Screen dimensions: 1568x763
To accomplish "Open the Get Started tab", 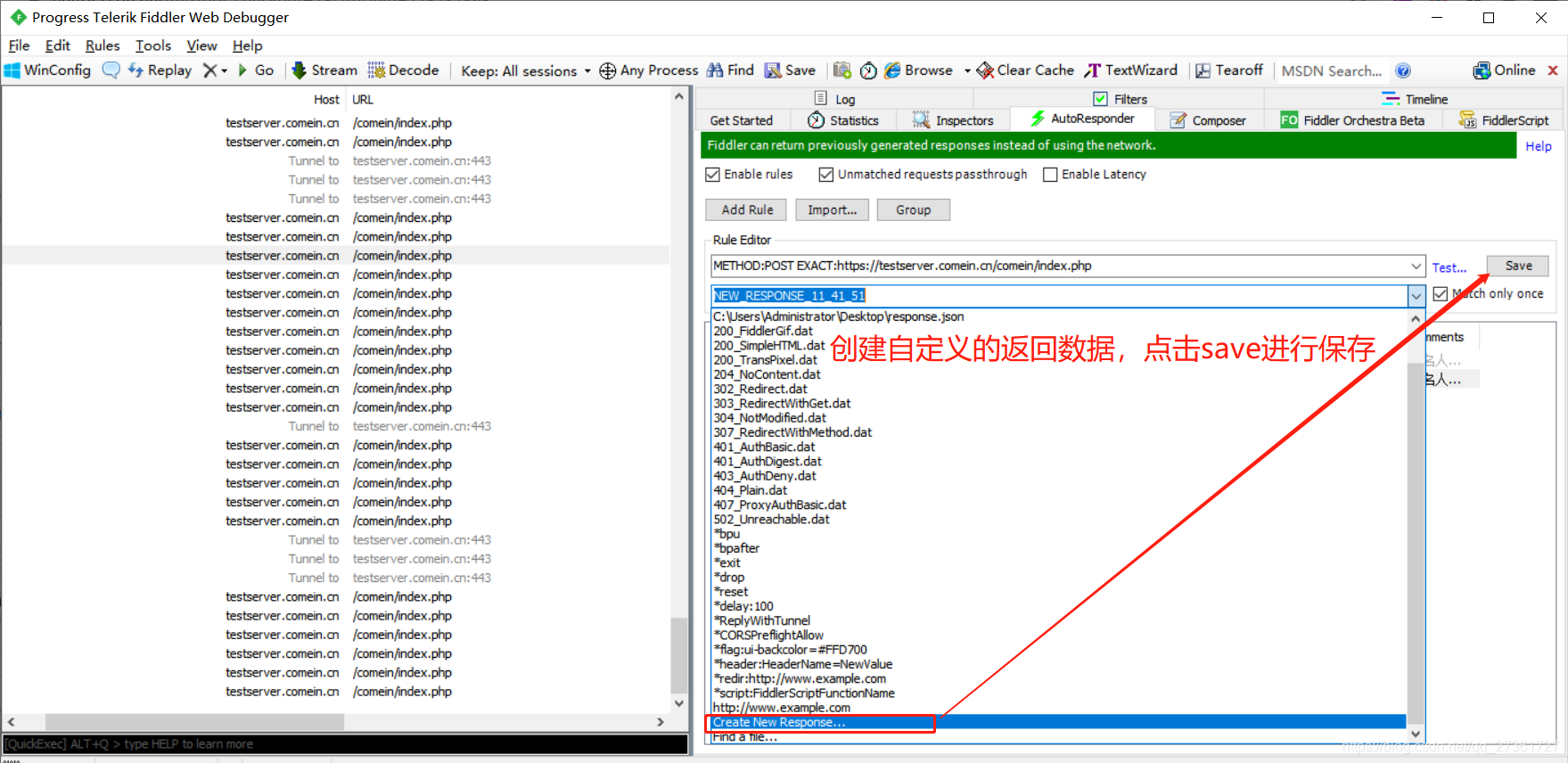I will [741, 120].
